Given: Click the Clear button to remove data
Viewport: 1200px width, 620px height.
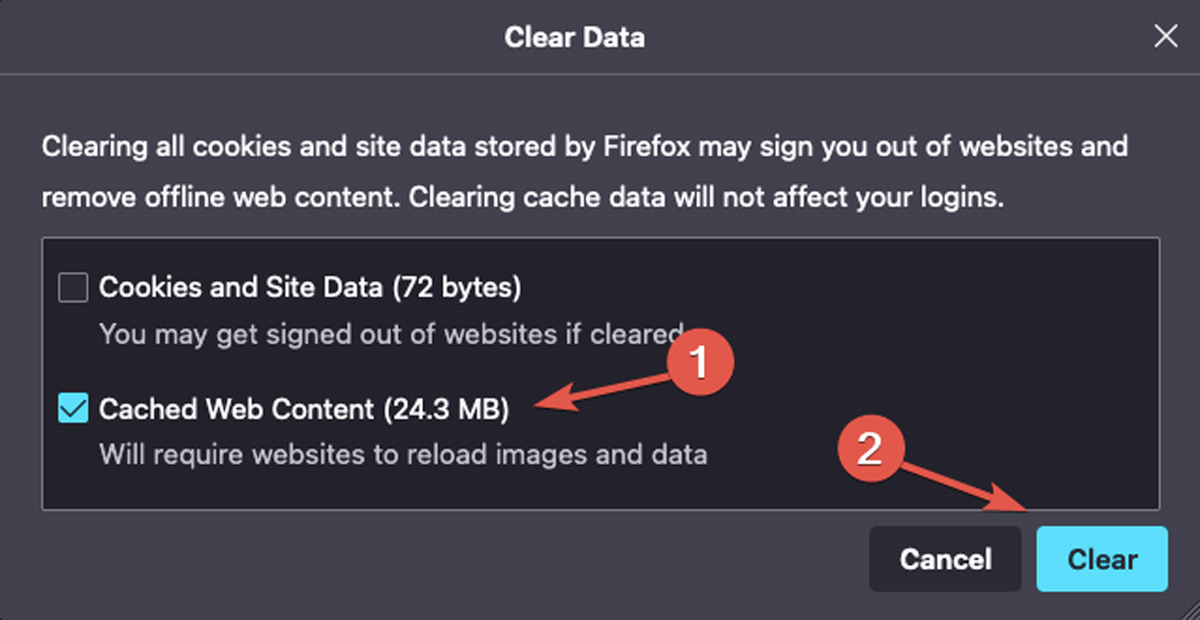Looking at the screenshot, I should (x=1102, y=559).
